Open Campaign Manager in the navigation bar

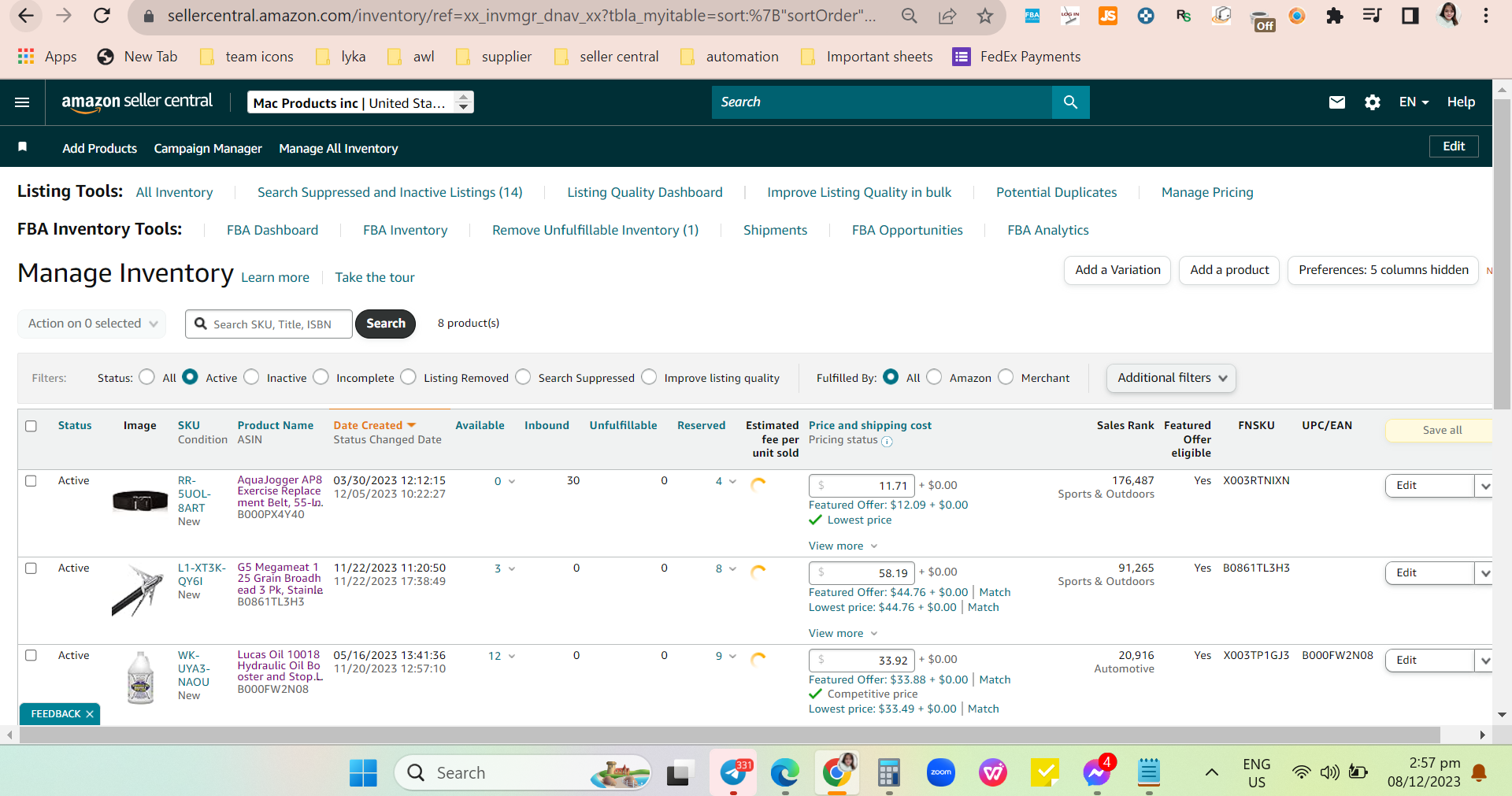coord(208,148)
